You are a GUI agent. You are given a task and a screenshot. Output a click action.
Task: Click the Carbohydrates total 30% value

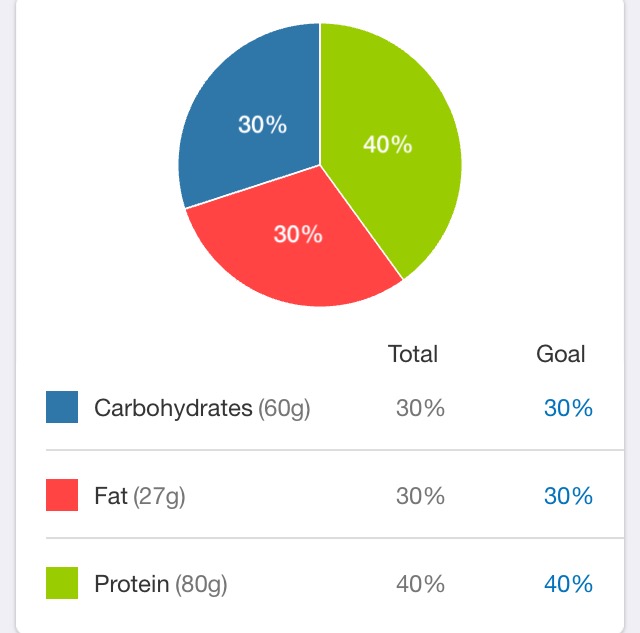(420, 408)
